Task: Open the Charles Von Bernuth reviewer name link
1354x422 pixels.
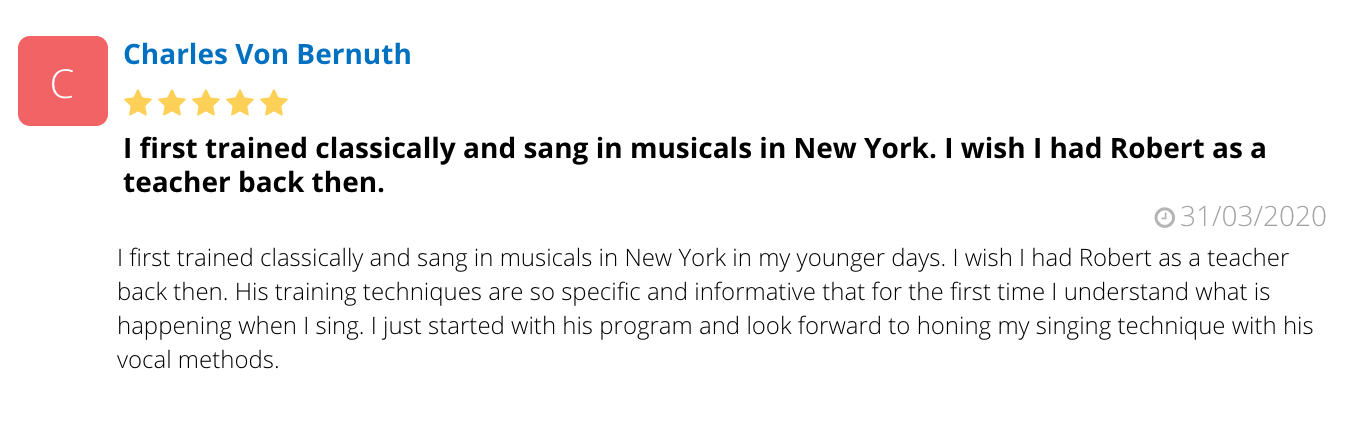Action: tap(267, 53)
